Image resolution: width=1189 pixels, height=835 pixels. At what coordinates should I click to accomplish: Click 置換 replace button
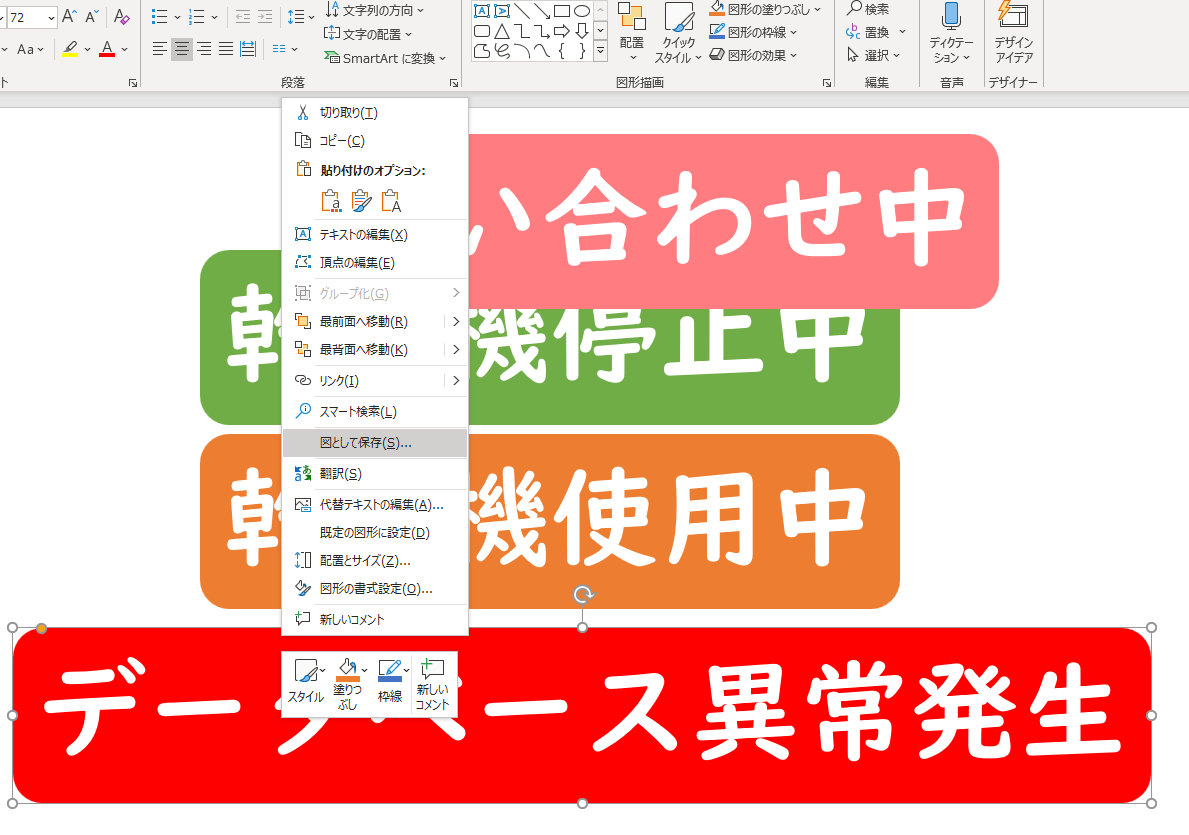click(x=876, y=33)
